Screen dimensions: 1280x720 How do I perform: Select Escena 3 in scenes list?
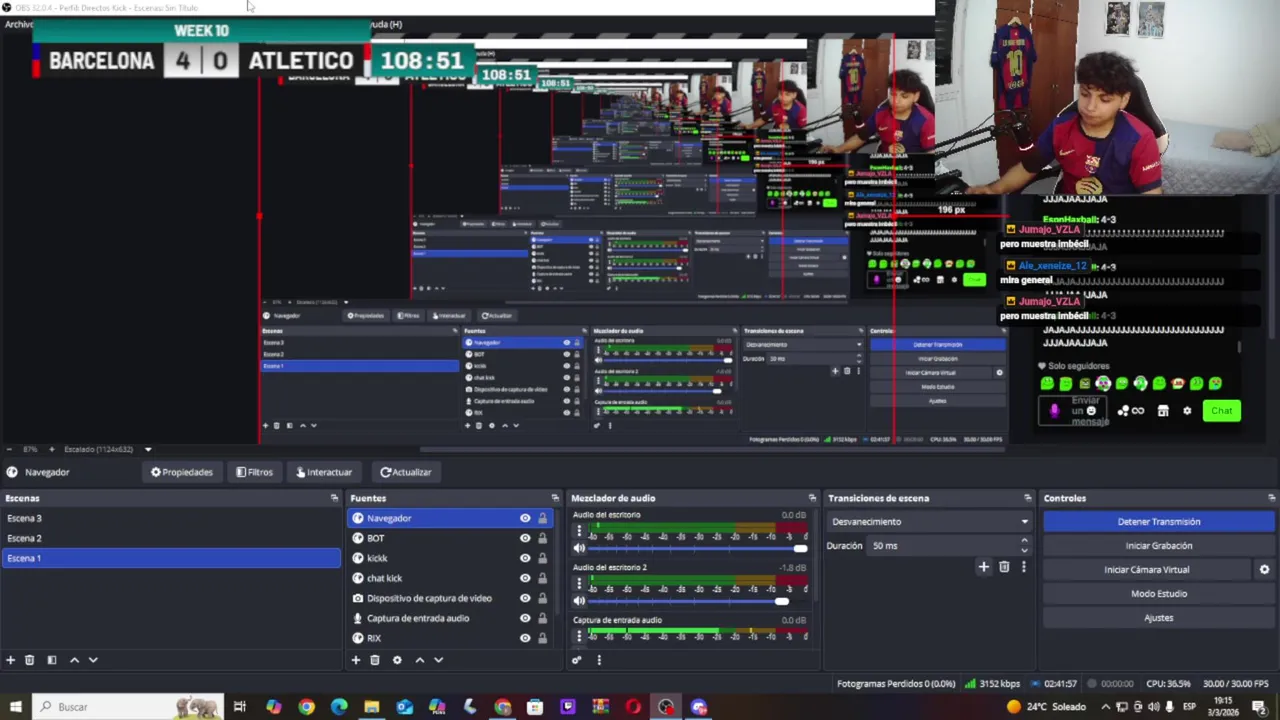[x=171, y=518]
